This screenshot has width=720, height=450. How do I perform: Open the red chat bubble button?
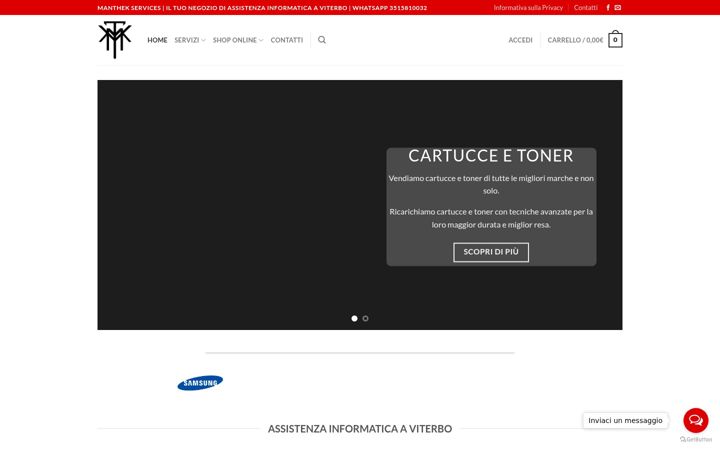tap(696, 420)
